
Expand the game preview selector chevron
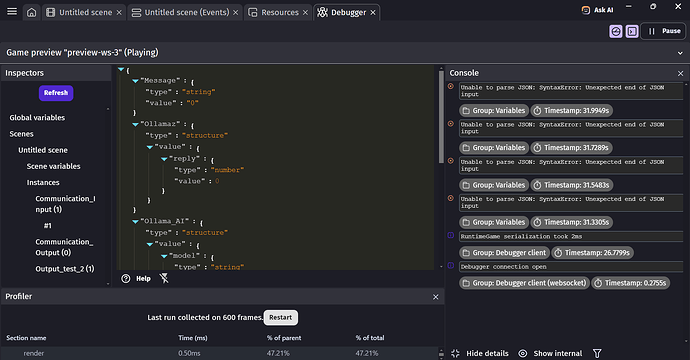tap(680, 53)
